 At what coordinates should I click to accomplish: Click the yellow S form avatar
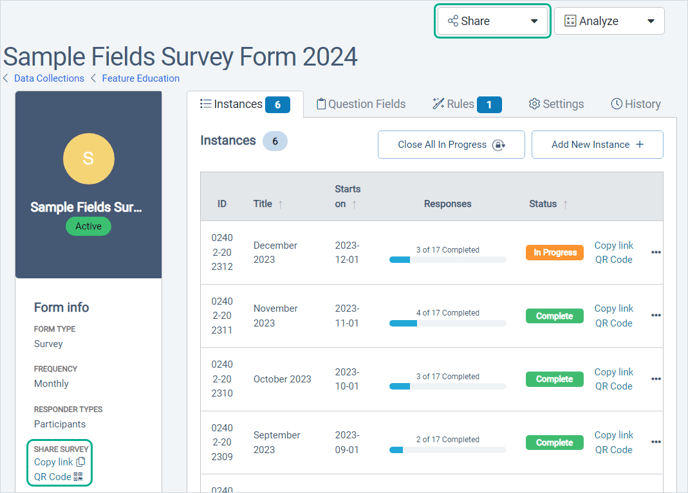tap(89, 158)
